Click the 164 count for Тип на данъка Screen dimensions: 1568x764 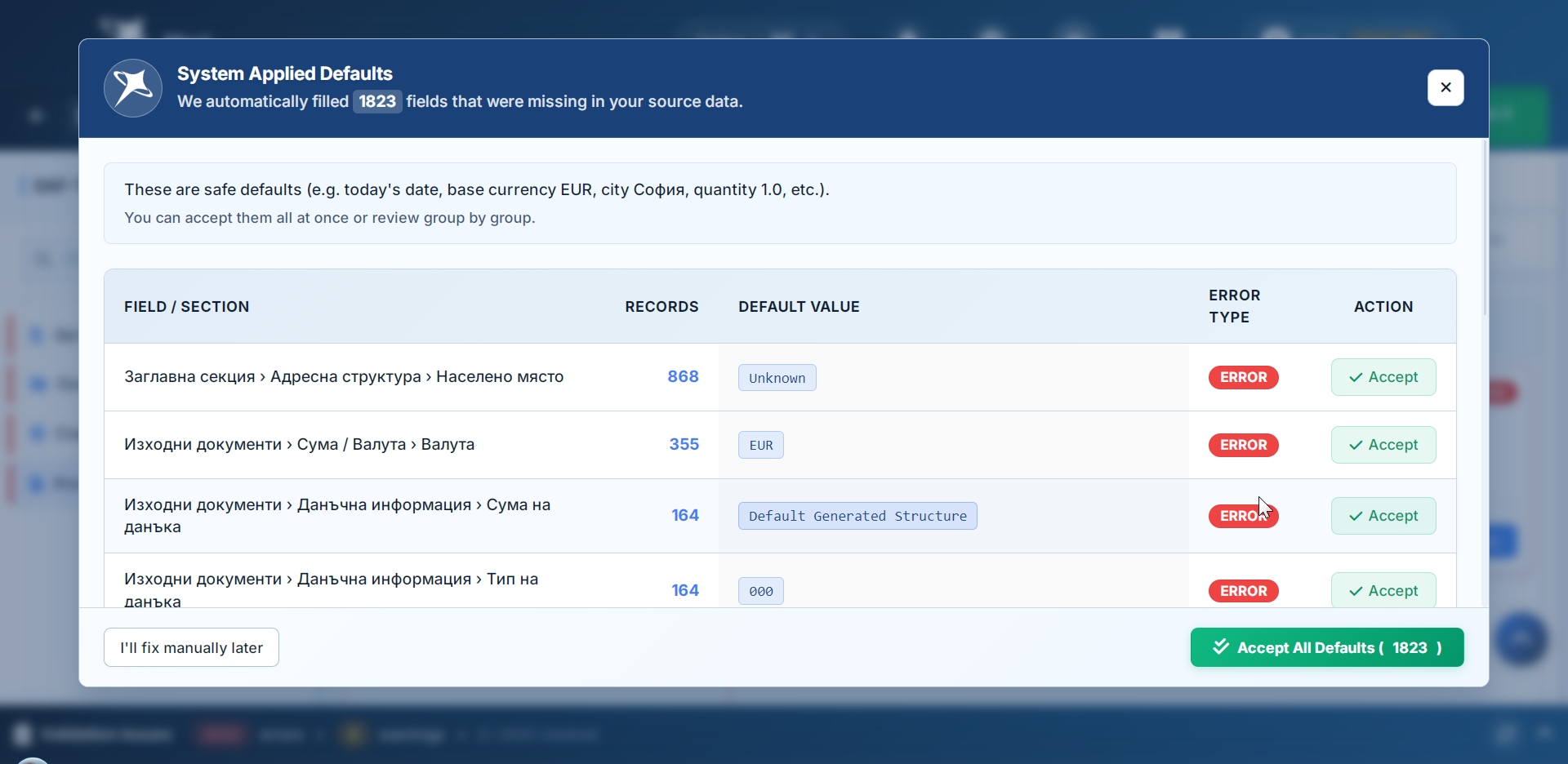point(684,590)
